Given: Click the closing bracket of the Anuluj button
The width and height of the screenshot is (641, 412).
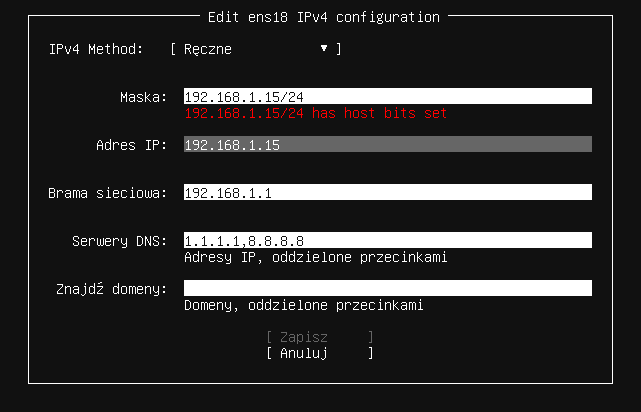Looking at the screenshot, I should [371, 353].
